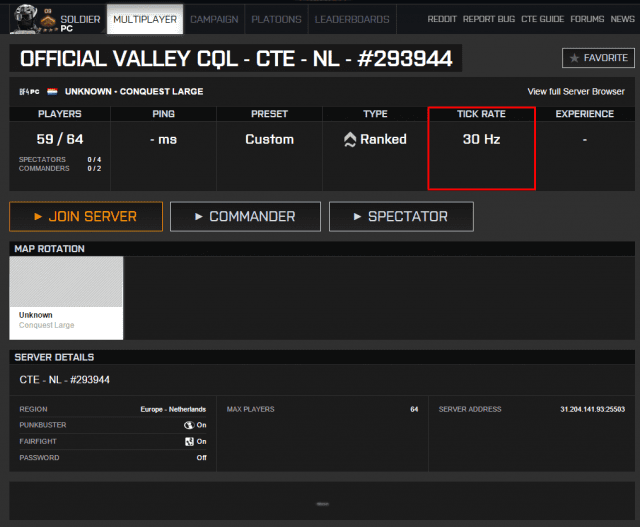Image resolution: width=640 pixels, height=527 pixels.
Task: Click the Ranked chevron icon
Action: pos(349,140)
